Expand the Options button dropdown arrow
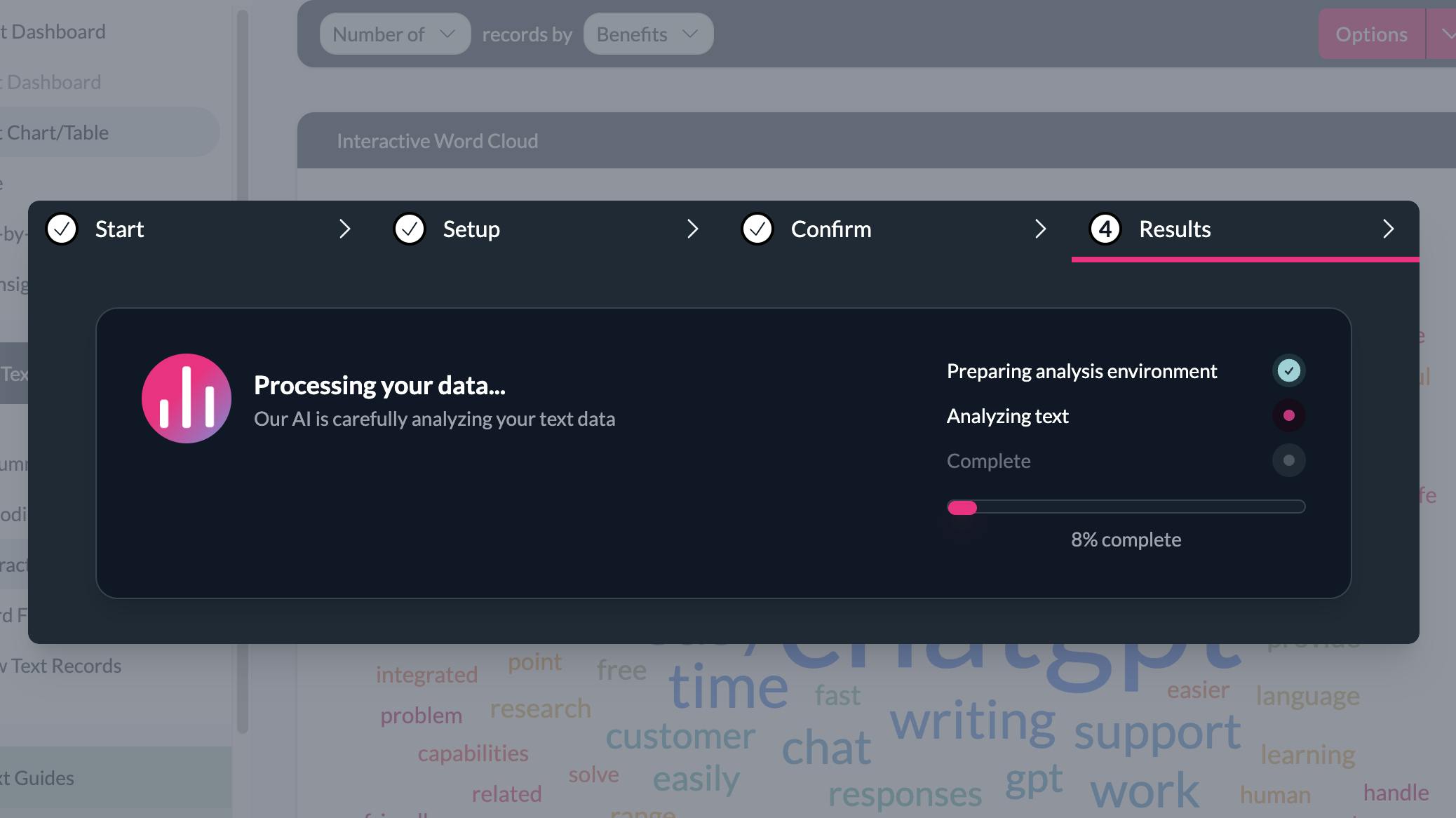The height and width of the screenshot is (818, 1456). (1443, 34)
